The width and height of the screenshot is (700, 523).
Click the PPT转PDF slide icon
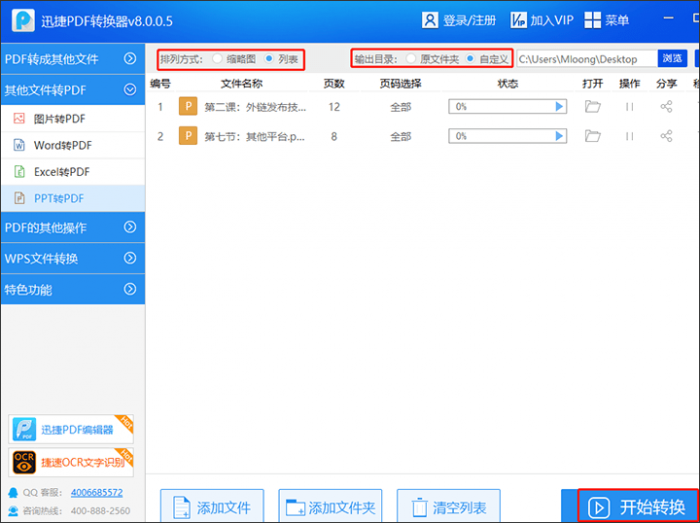coord(19,198)
